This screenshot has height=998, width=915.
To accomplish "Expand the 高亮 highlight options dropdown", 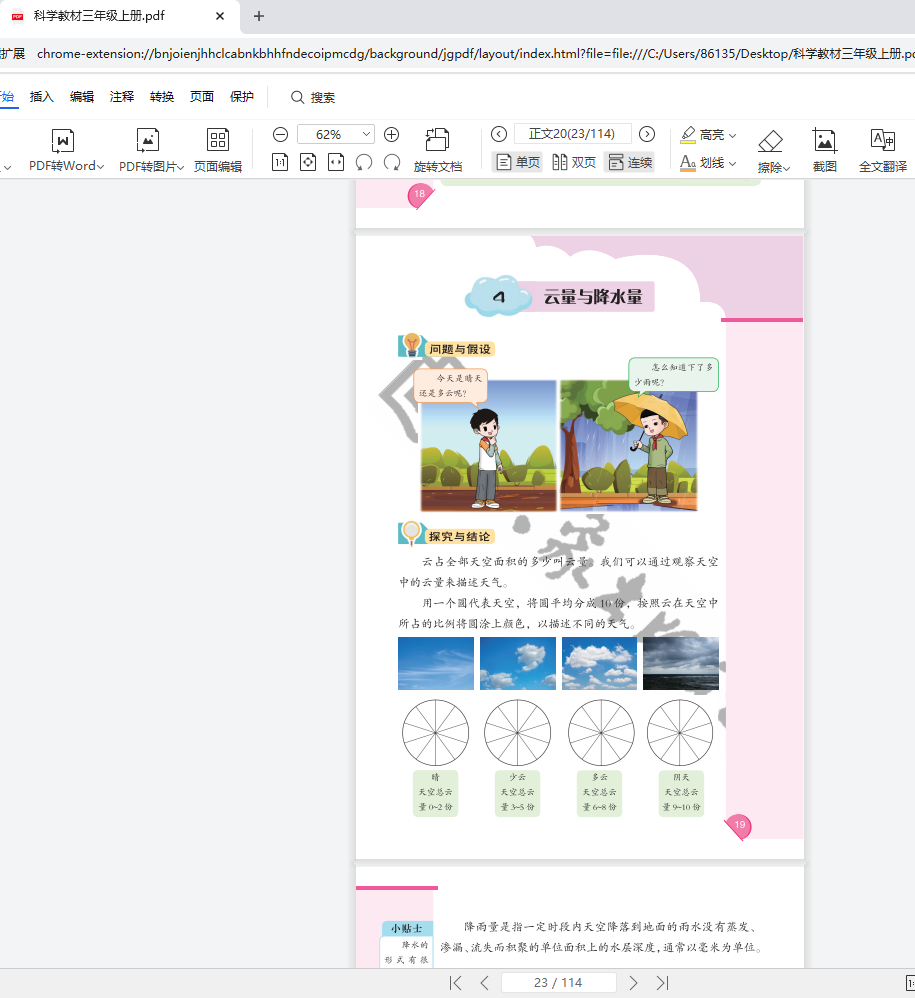I will [x=733, y=135].
